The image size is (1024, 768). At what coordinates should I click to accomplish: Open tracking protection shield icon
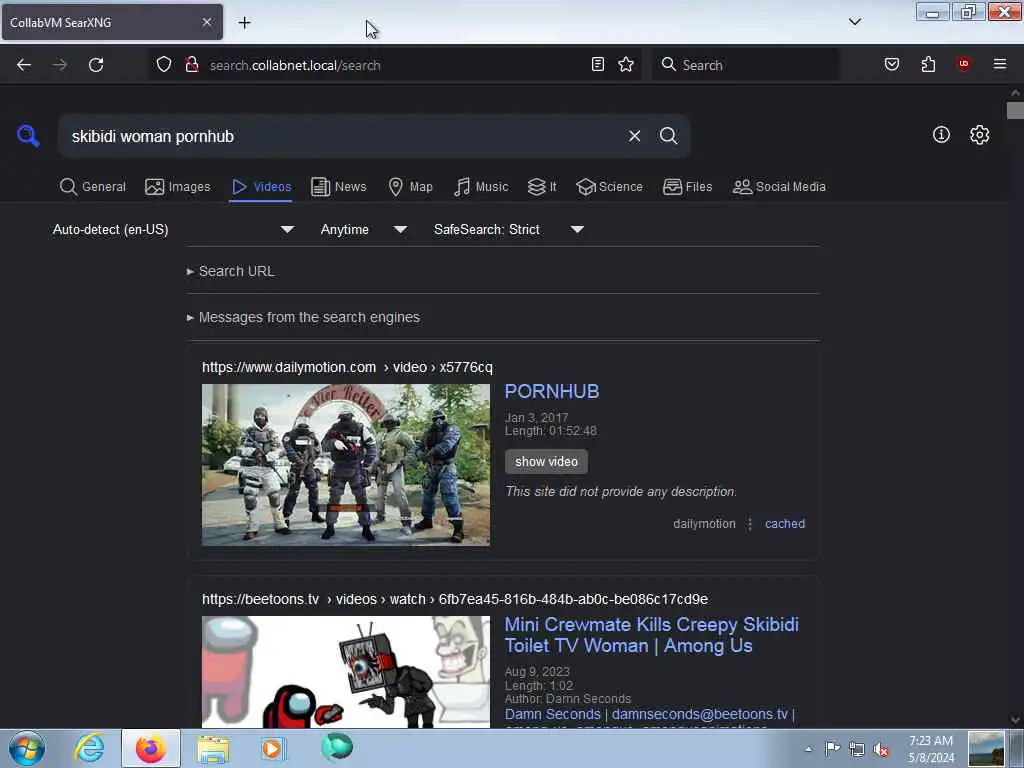pyautogui.click(x=164, y=65)
